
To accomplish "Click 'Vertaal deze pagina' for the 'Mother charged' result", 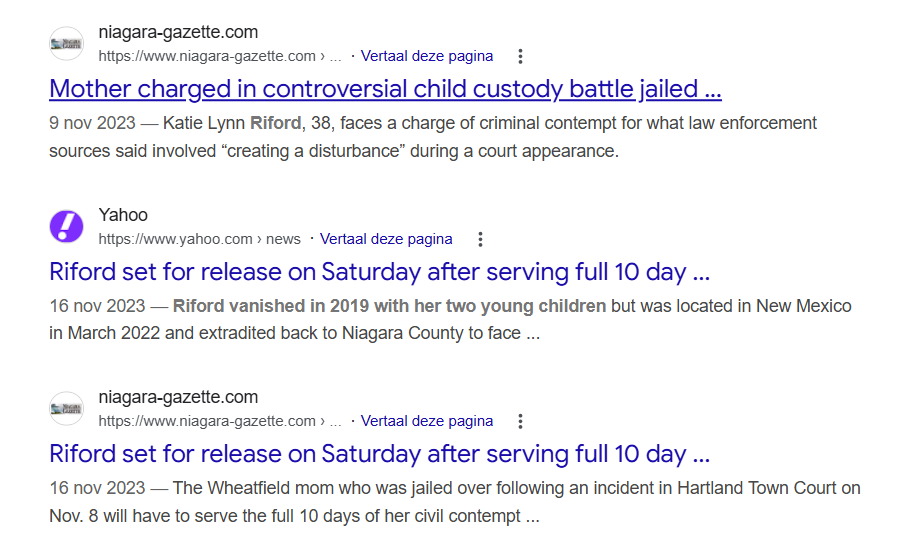I will pos(427,56).
